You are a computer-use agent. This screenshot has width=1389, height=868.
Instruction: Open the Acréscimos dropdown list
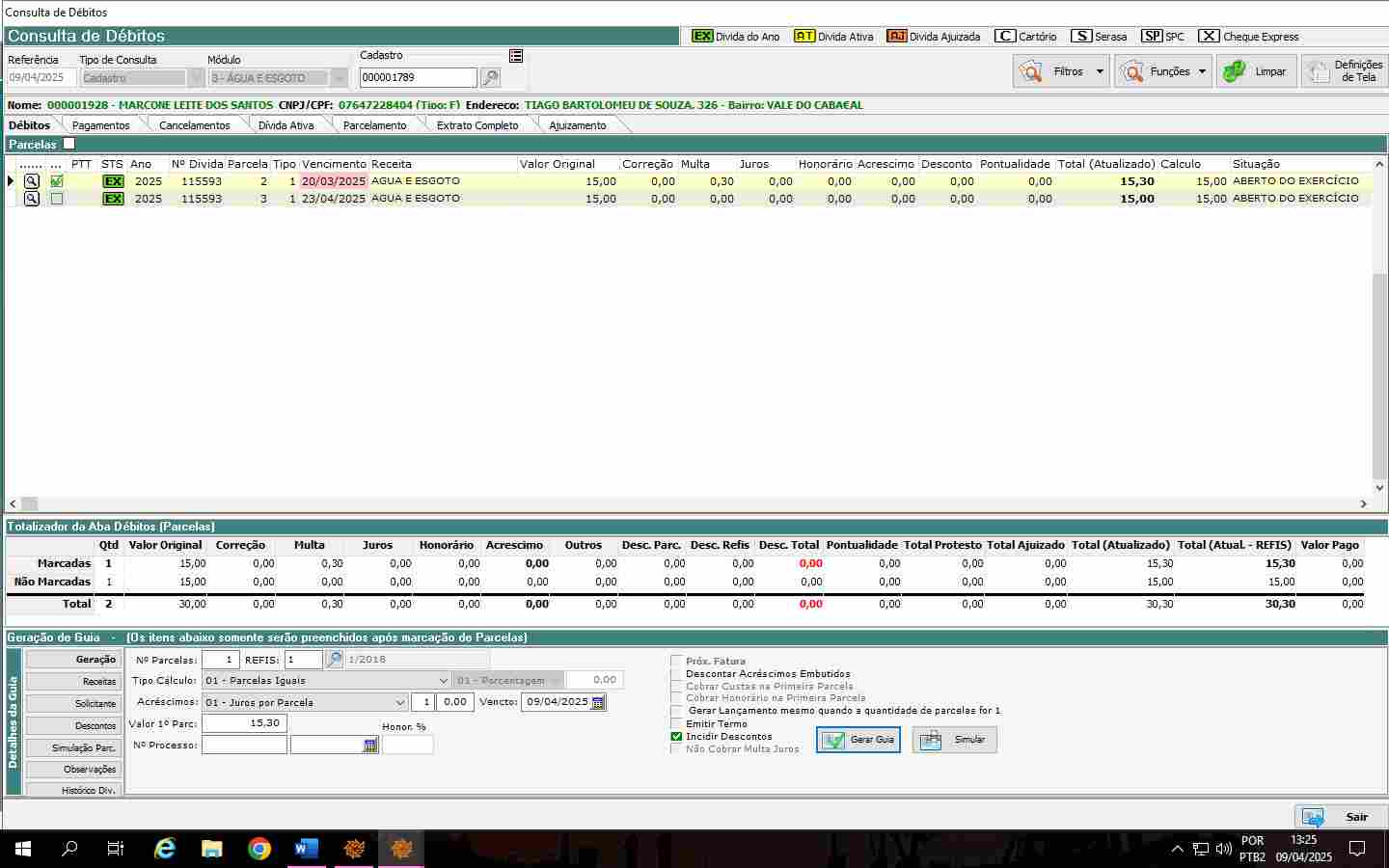(400, 703)
